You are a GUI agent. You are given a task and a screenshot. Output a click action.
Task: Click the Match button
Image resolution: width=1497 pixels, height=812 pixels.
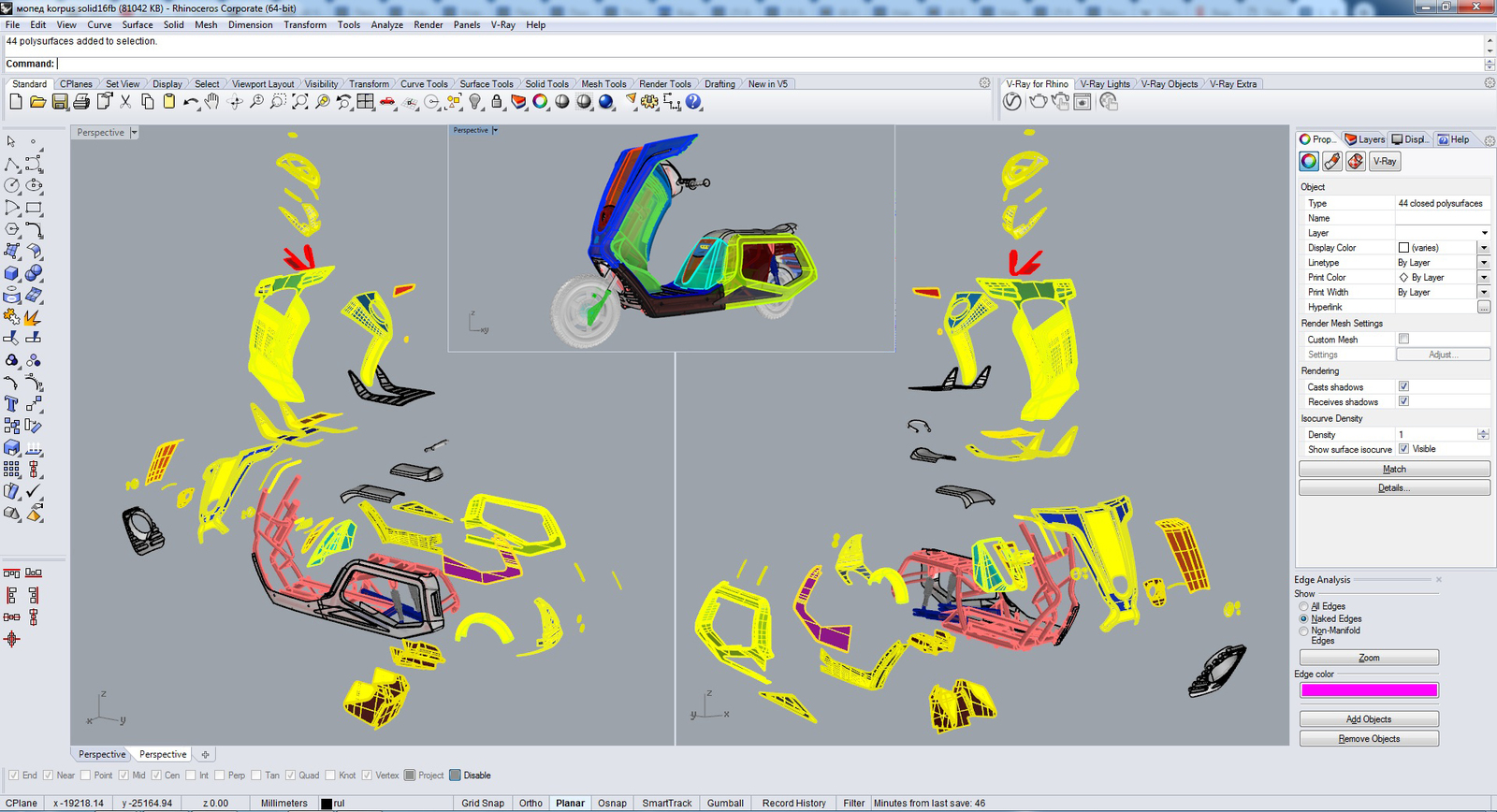point(1394,469)
